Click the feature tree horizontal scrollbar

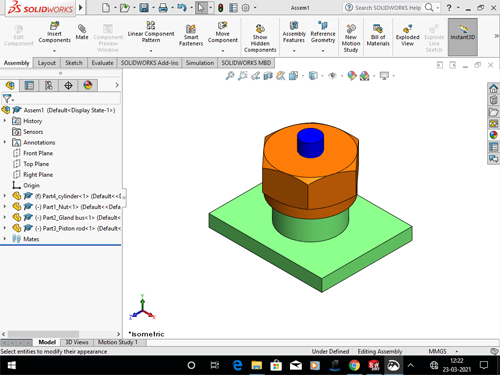43,334
